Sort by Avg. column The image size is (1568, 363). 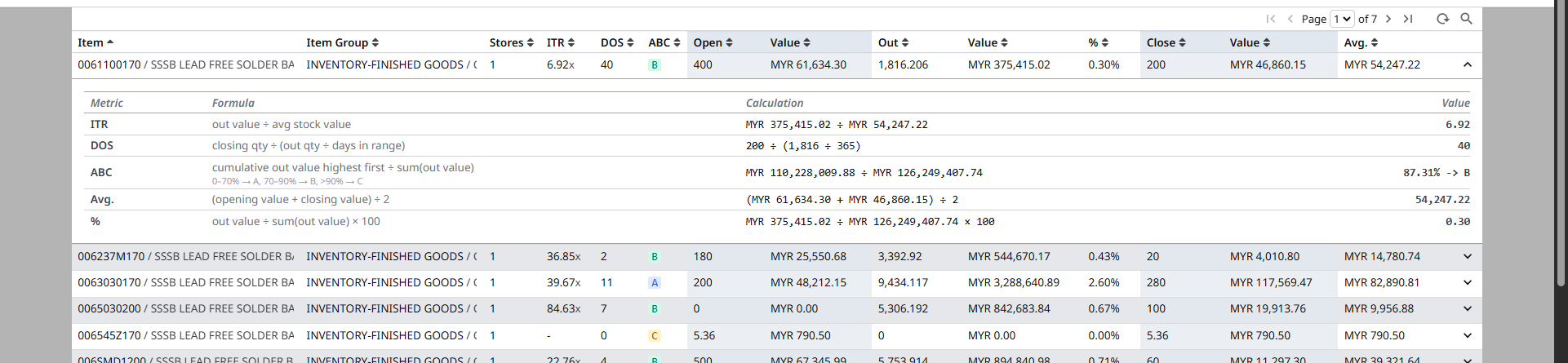click(1361, 42)
